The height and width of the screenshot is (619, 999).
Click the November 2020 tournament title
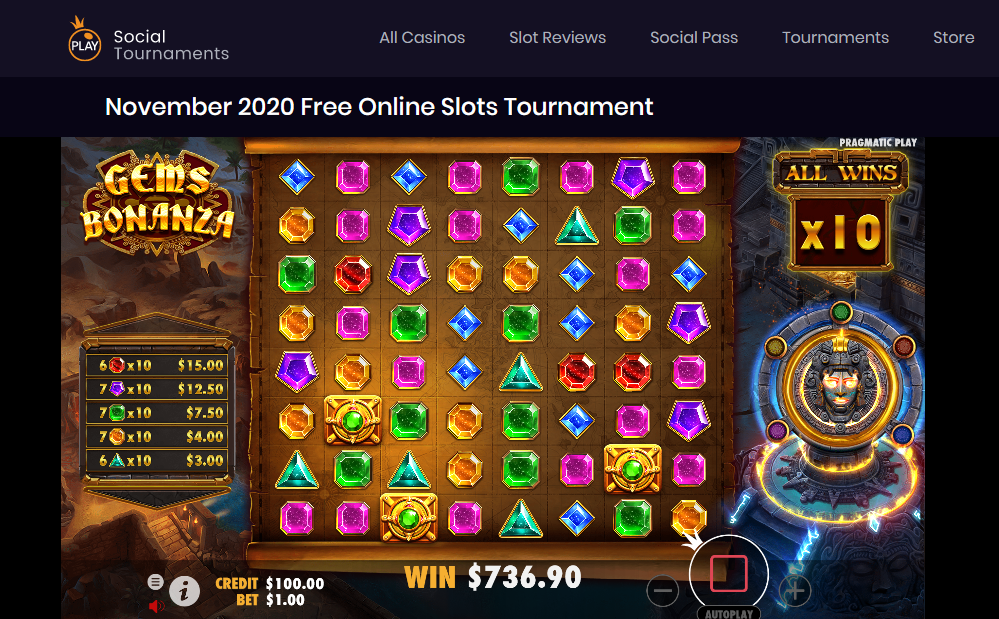379,107
